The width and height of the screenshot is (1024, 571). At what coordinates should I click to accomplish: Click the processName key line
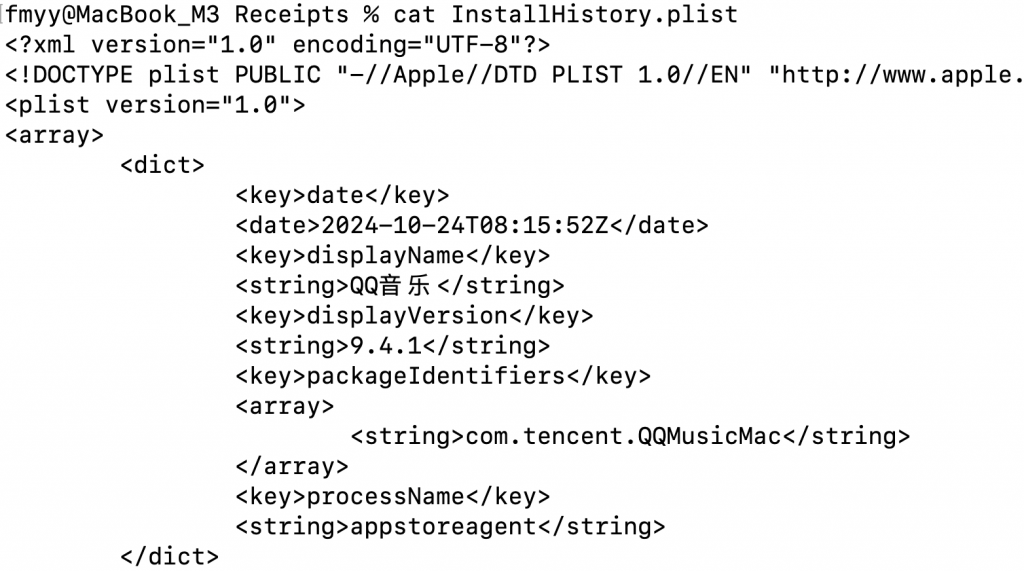[x=392, y=496]
